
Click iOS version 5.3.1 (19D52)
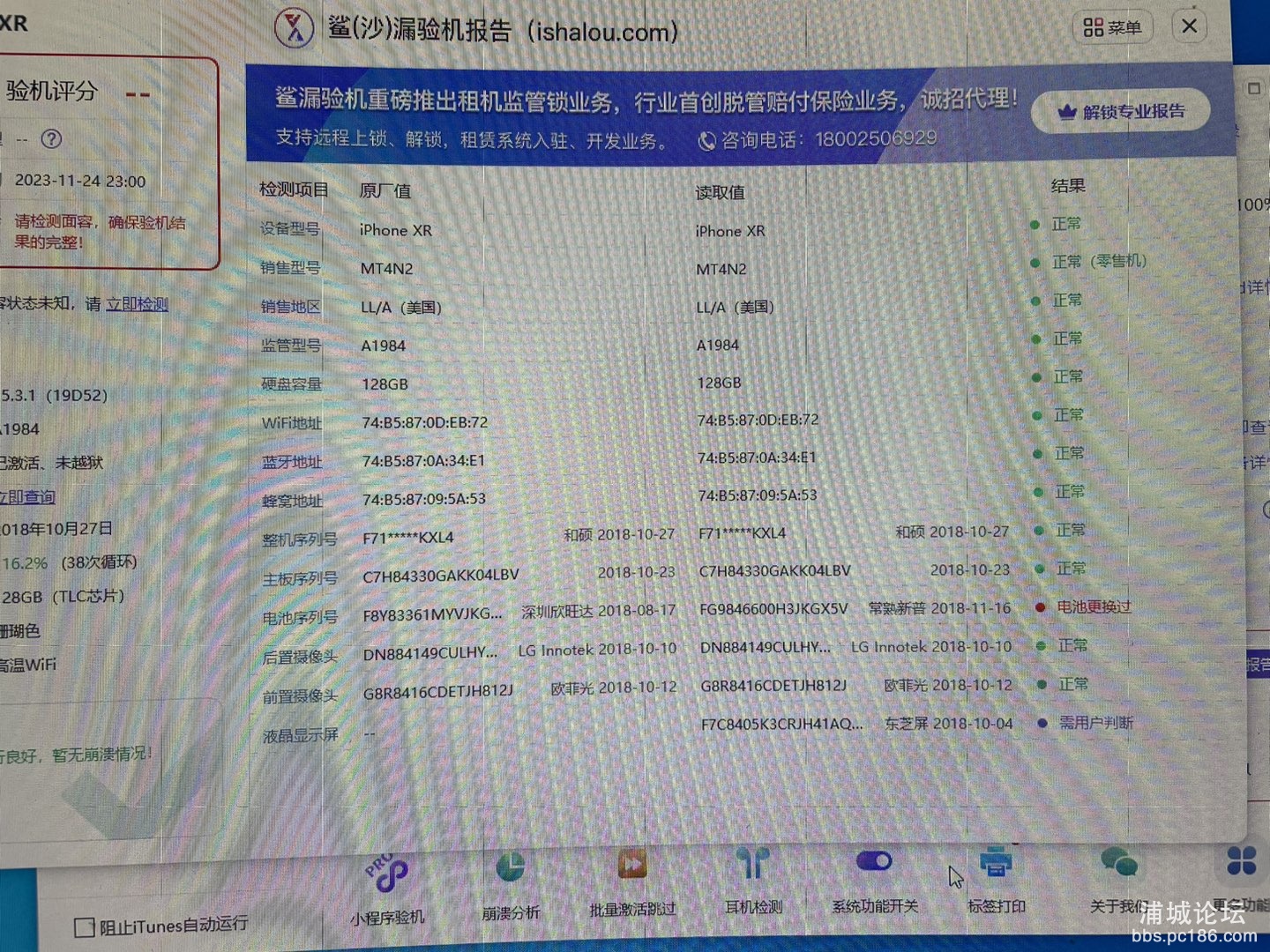click(54, 396)
